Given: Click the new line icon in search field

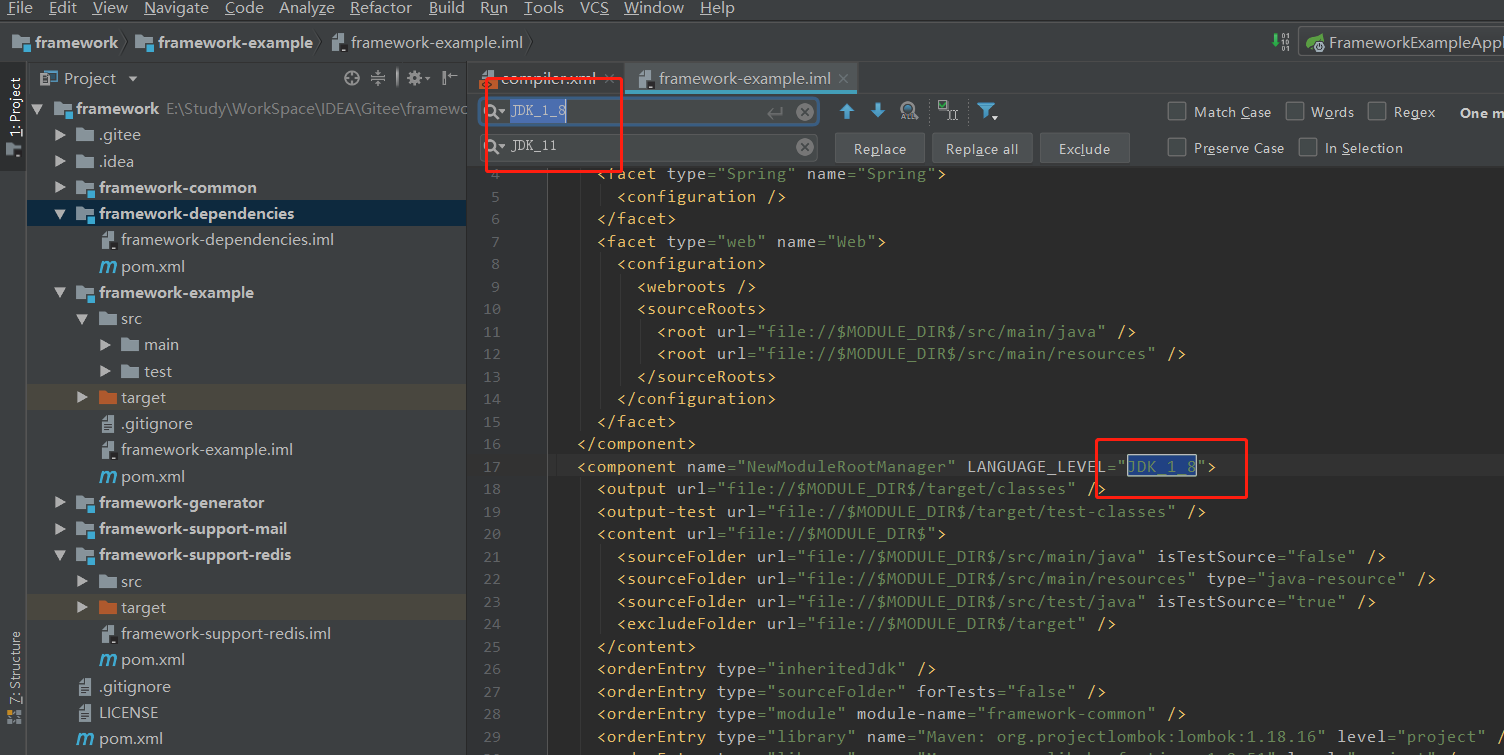Looking at the screenshot, I should tap(775, 113).
